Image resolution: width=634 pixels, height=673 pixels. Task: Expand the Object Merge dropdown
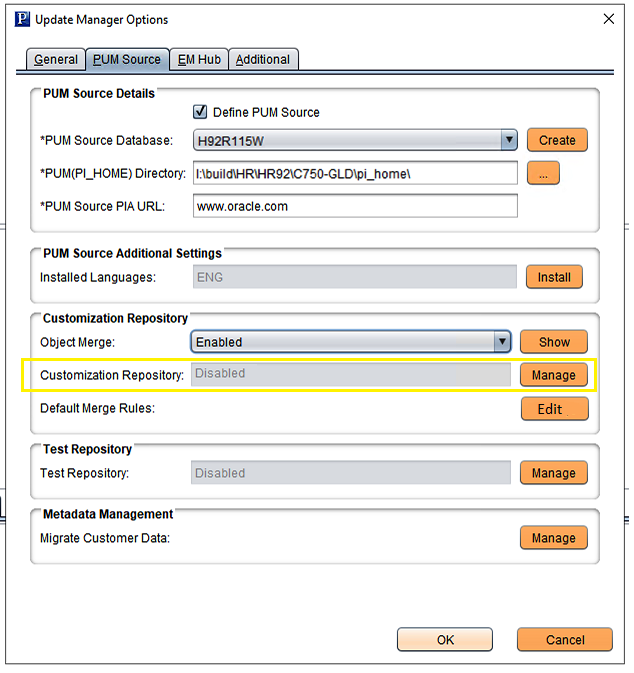(502, 342)
